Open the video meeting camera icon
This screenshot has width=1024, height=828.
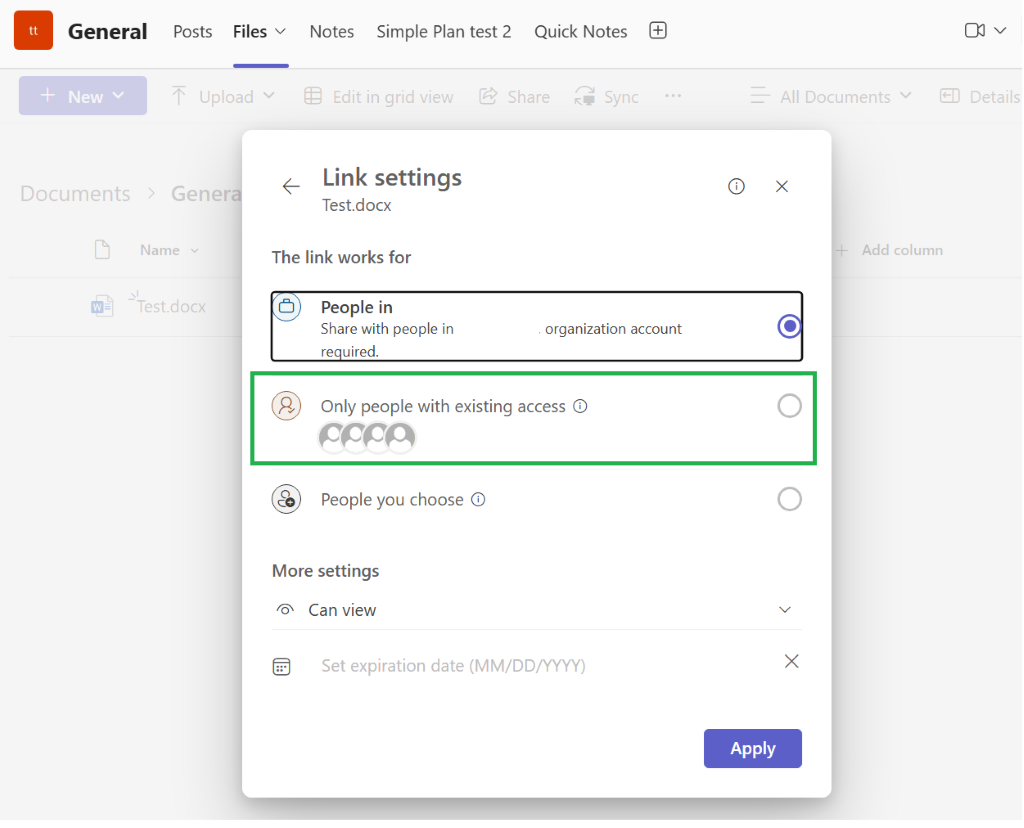click(x=975, y=31)
